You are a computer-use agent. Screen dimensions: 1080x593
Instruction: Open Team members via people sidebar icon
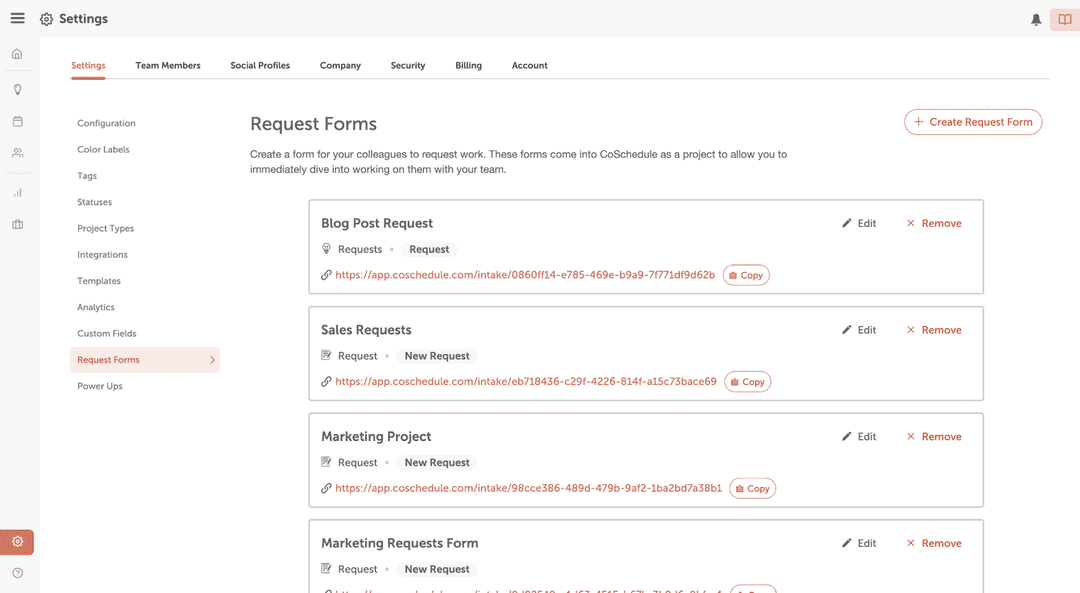click(16, 153)
